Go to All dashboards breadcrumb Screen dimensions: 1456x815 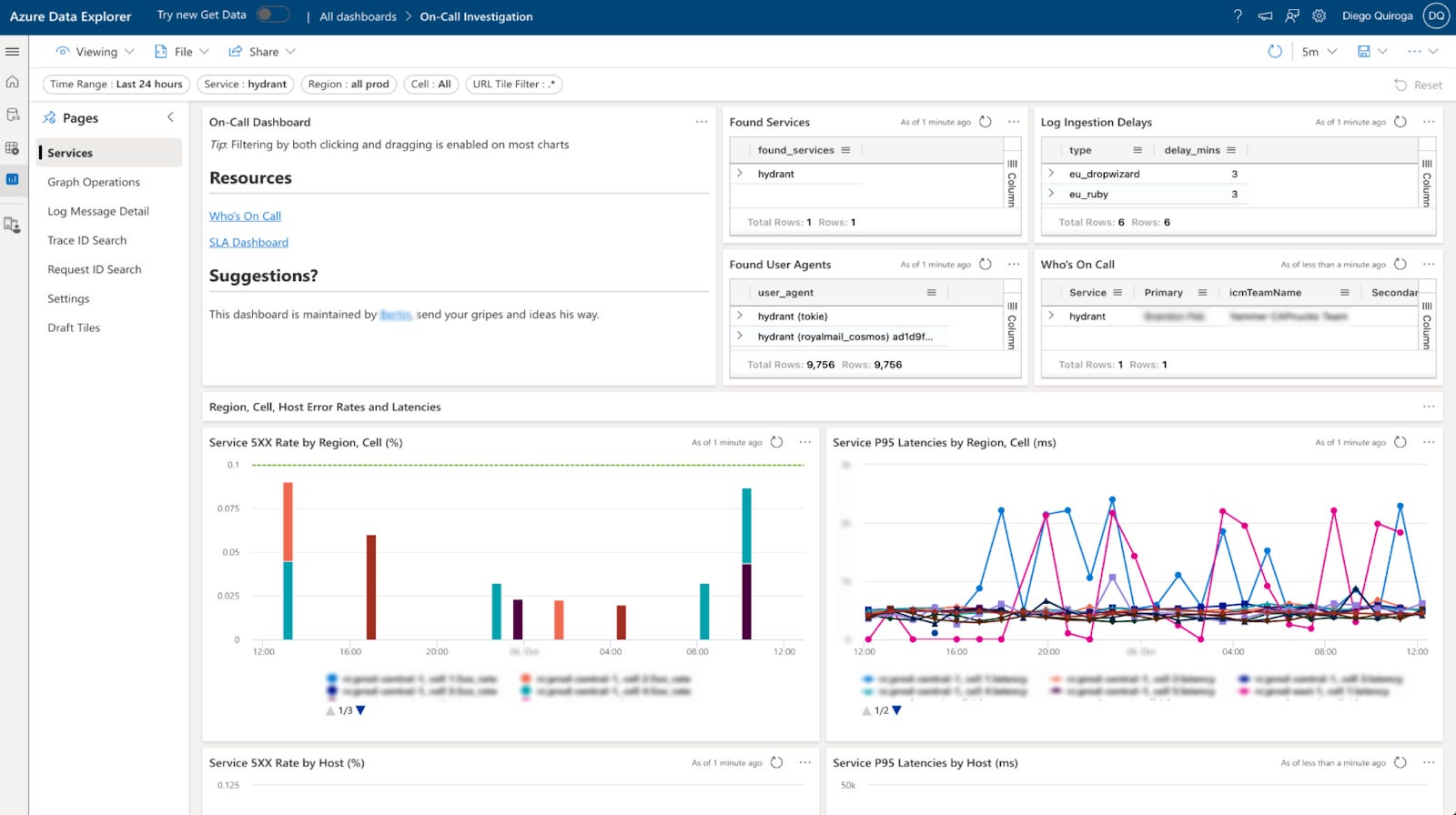click(358, 16)
